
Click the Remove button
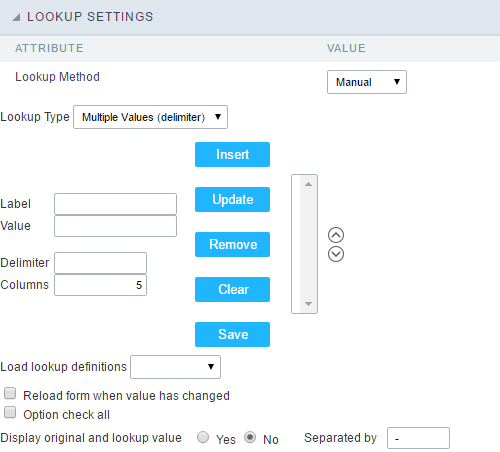[232, 244]
